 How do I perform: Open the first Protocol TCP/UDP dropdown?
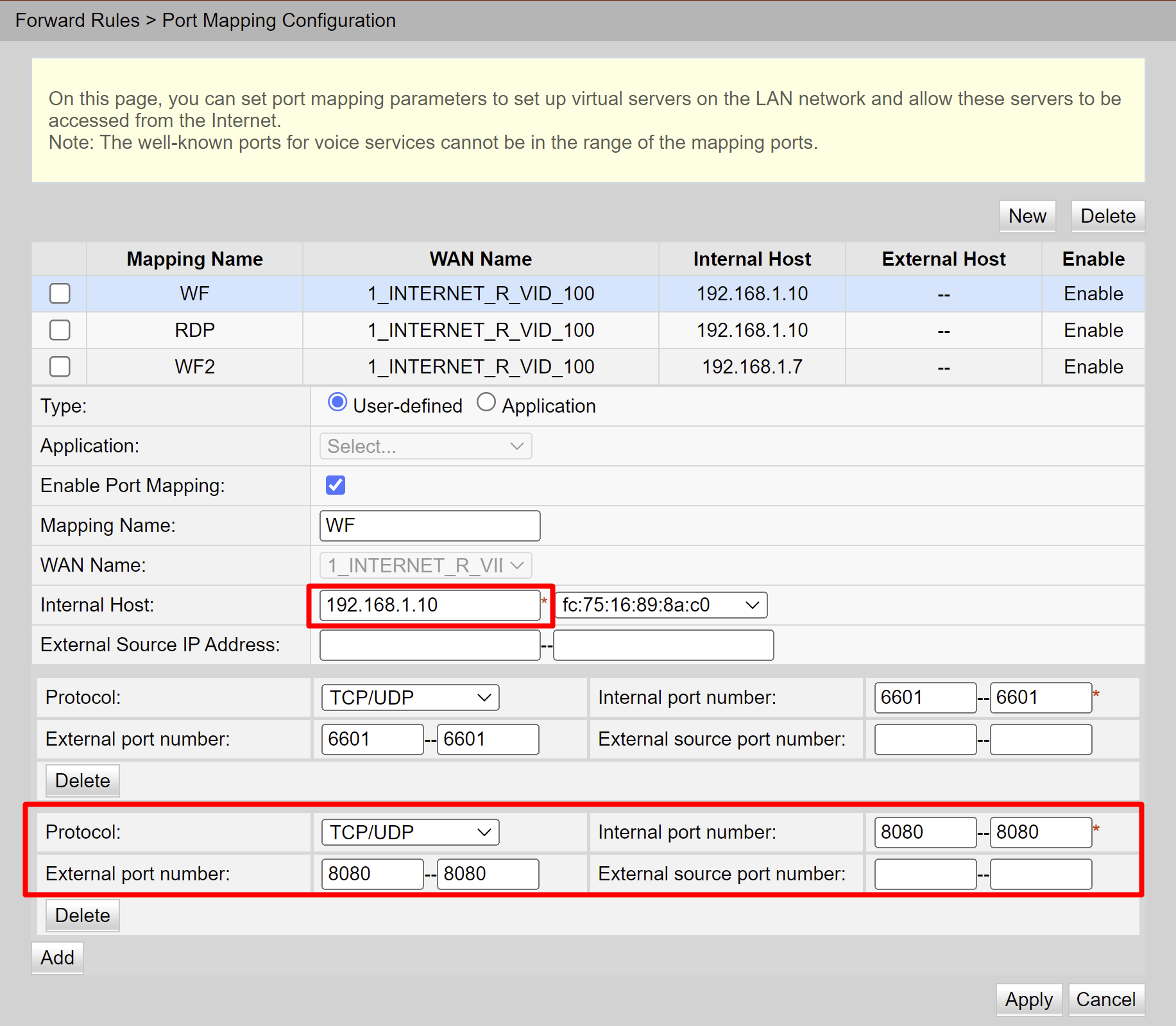pos(410,697)
